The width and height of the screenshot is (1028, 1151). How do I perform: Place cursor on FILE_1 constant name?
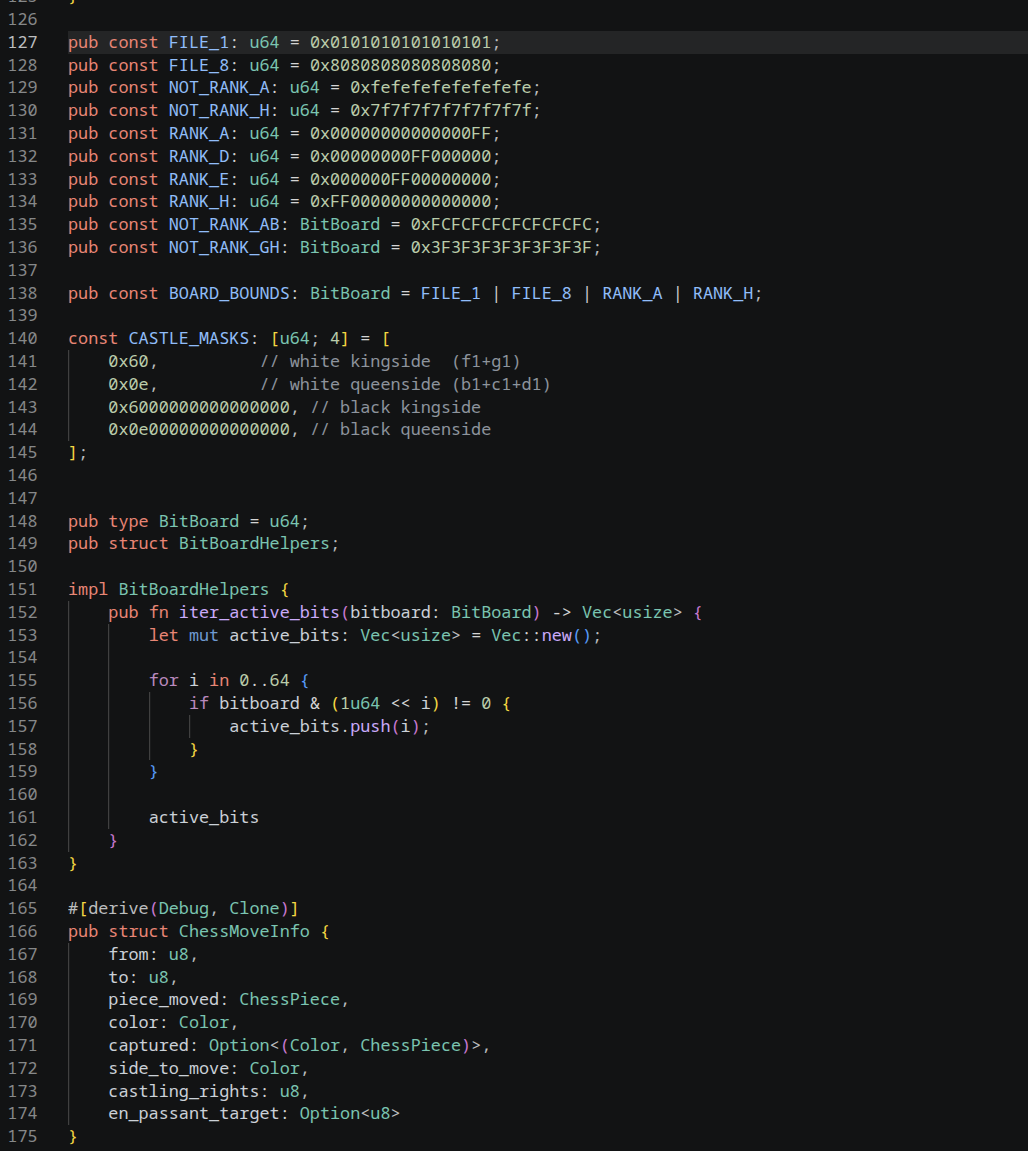(199, 42)
